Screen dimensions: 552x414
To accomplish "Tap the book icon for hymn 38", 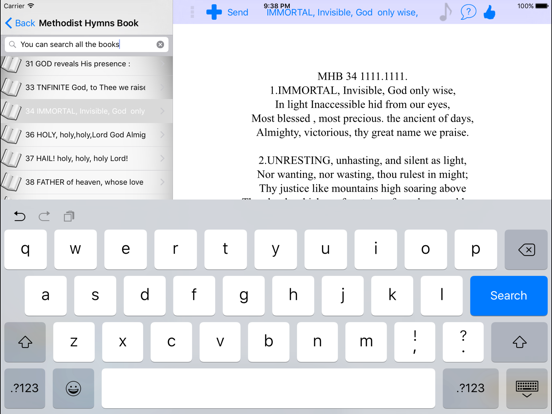I will point(11,182).
